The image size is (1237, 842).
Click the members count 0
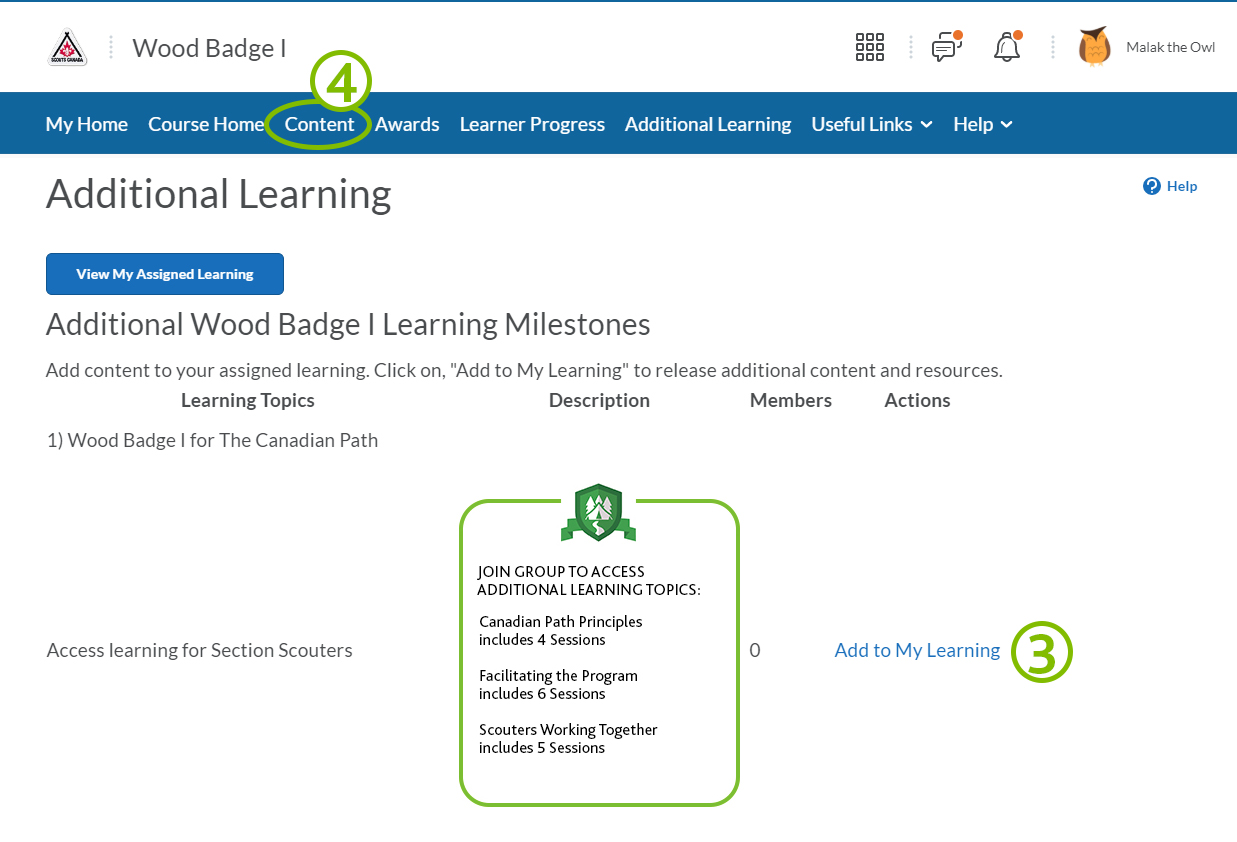pos(755,650)
